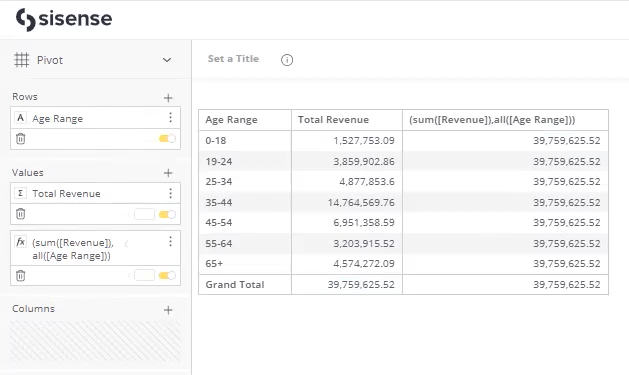Edit the sum Revenue formula in Values
629x375 pixels.
pyautogui.click(x=73, y=249)
